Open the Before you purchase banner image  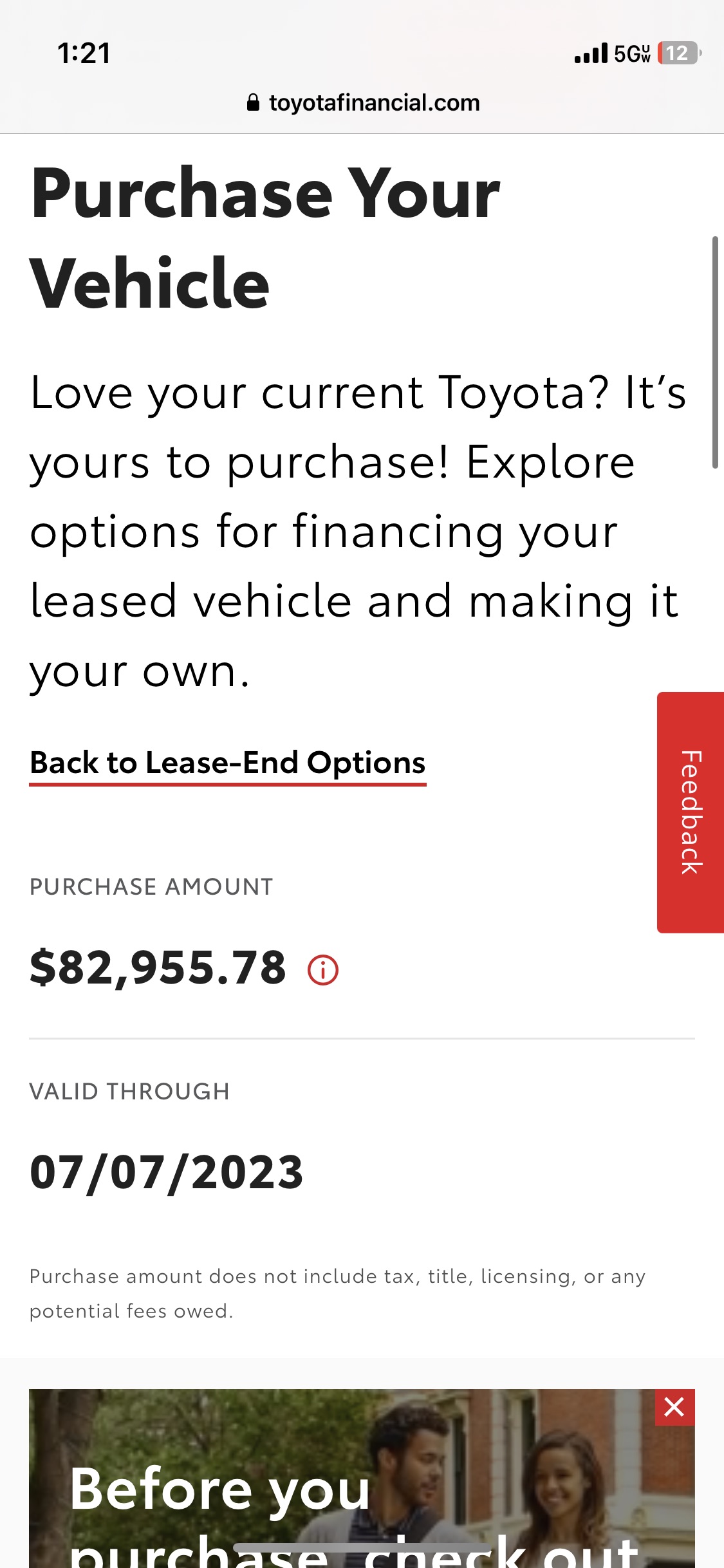[362, 1479]
